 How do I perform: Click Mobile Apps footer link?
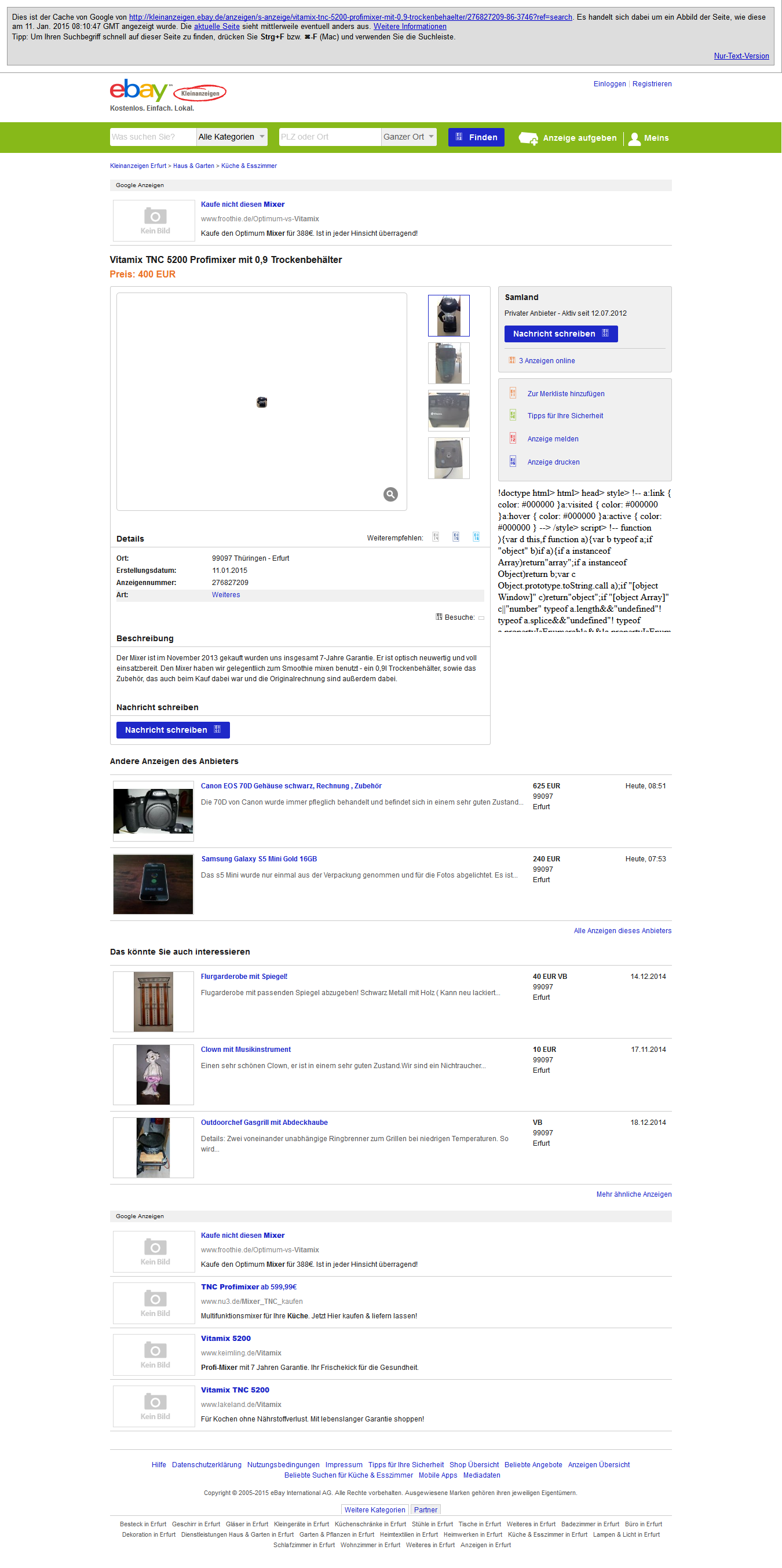click(438, 1475)
